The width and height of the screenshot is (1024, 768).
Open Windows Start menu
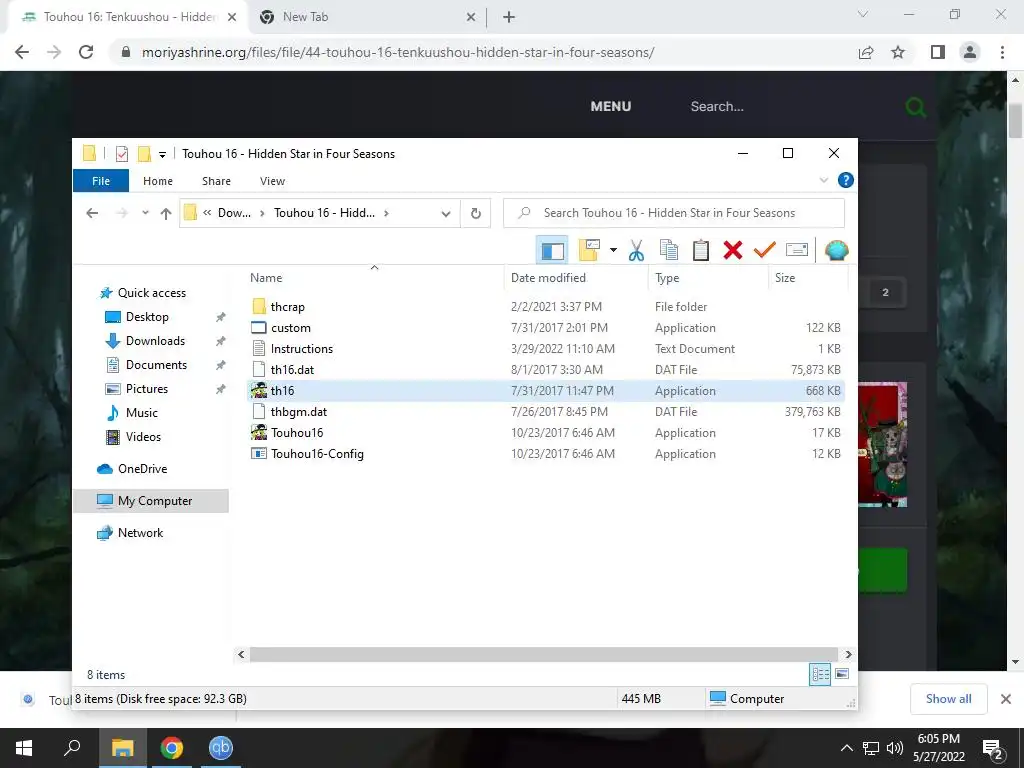coord(24,748)
